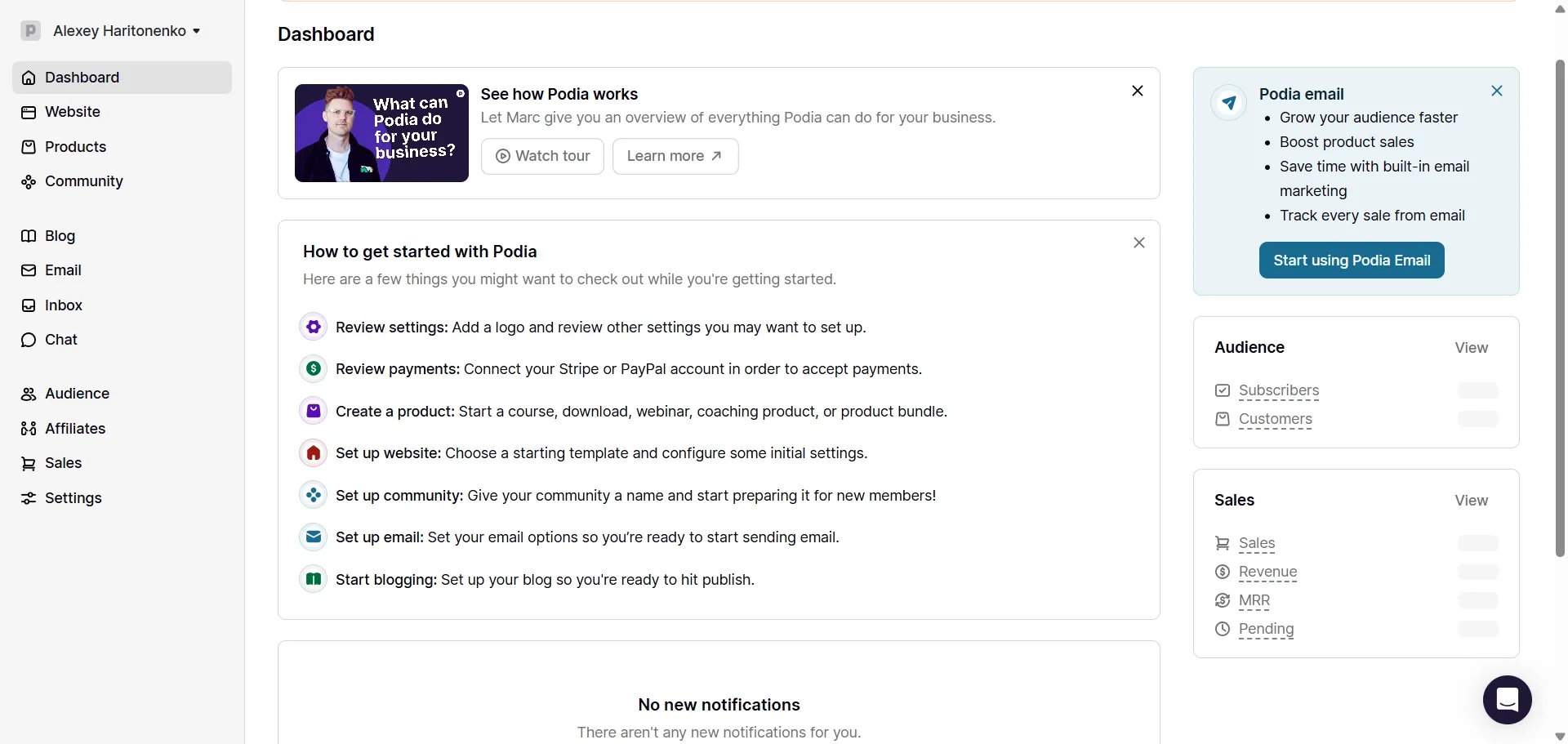Click the Affiliates icon in sidebar
The image size is (1568, 744).
pyautogui.click(x=29, y=429)
